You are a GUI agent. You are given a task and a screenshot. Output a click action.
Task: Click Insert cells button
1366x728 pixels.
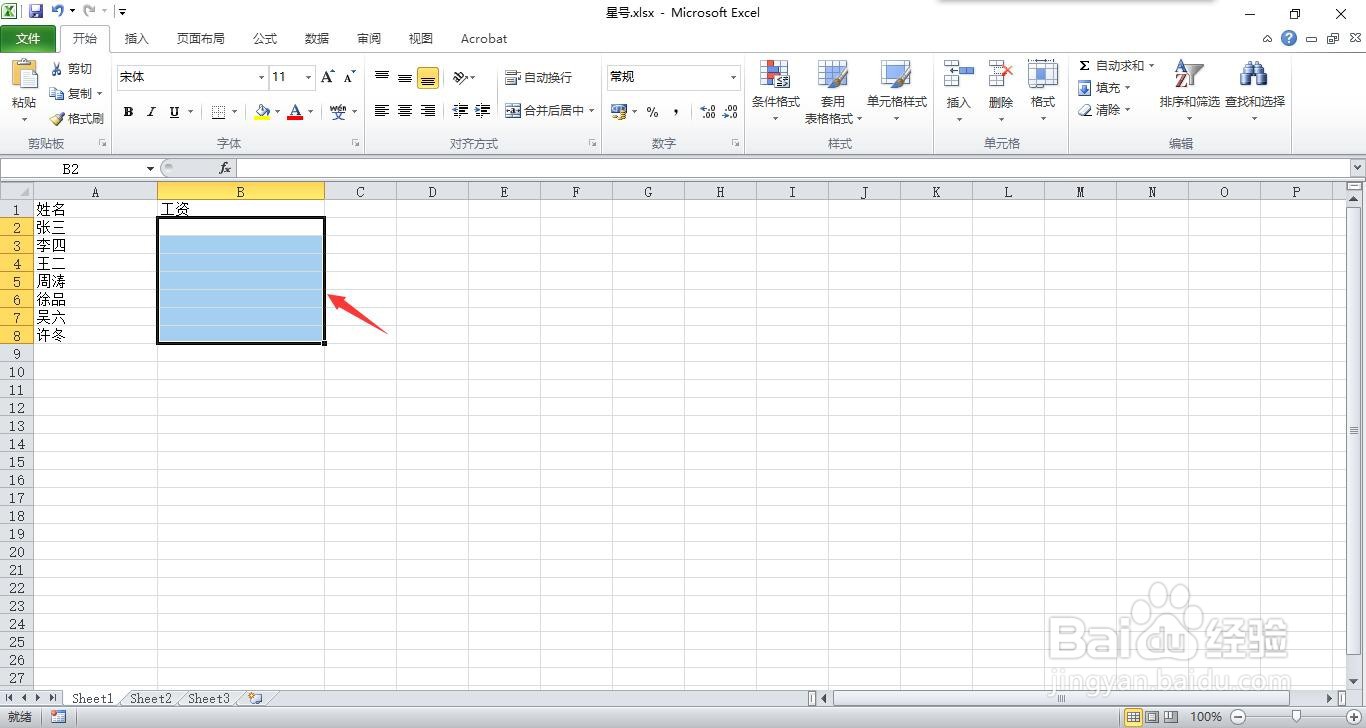pos(958,91)
